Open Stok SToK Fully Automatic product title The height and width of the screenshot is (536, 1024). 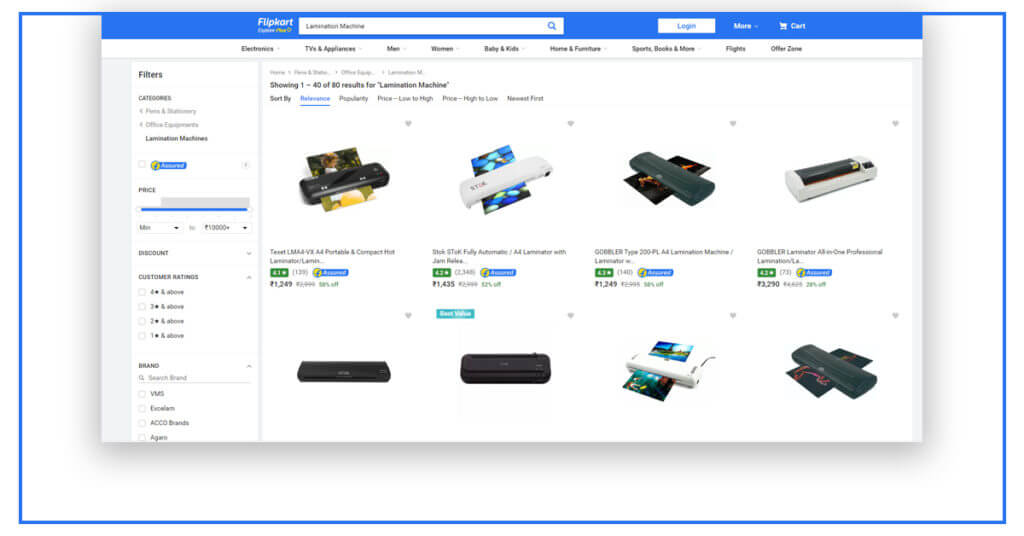tap(499, 256)
